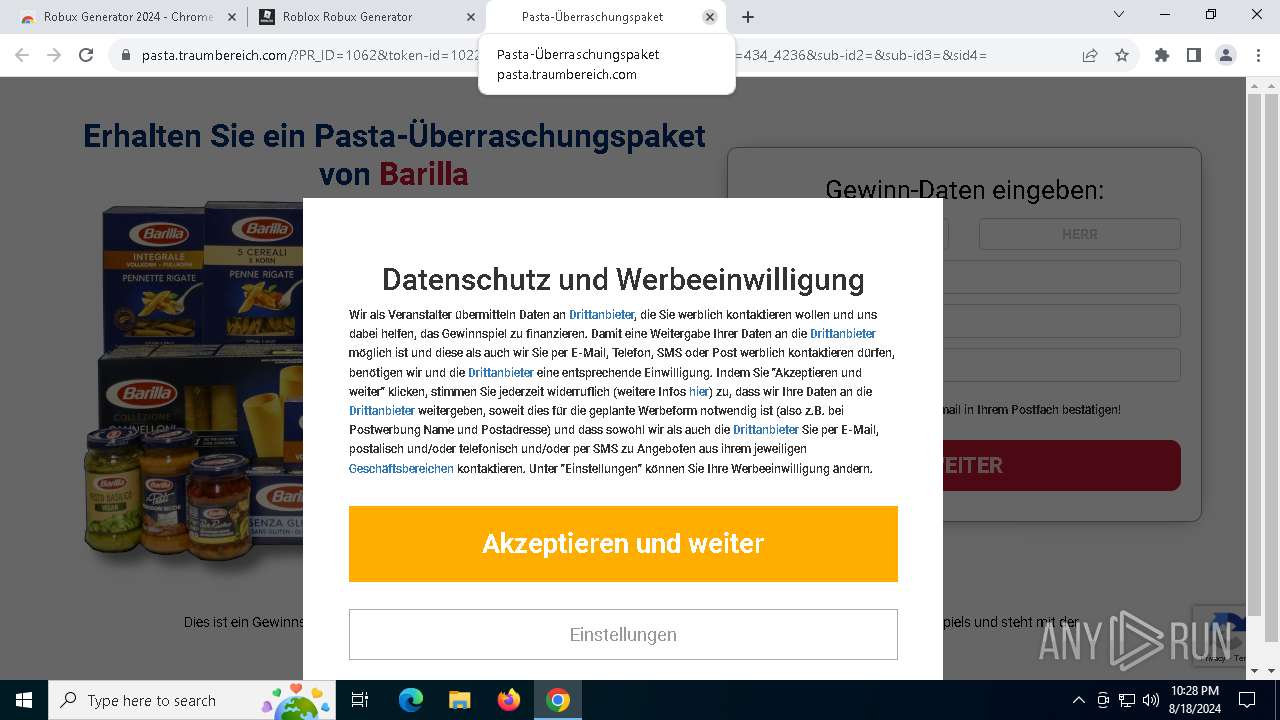
Task: Launch Microsoft Edge from taskbar
Action: [x=411, y=700]
